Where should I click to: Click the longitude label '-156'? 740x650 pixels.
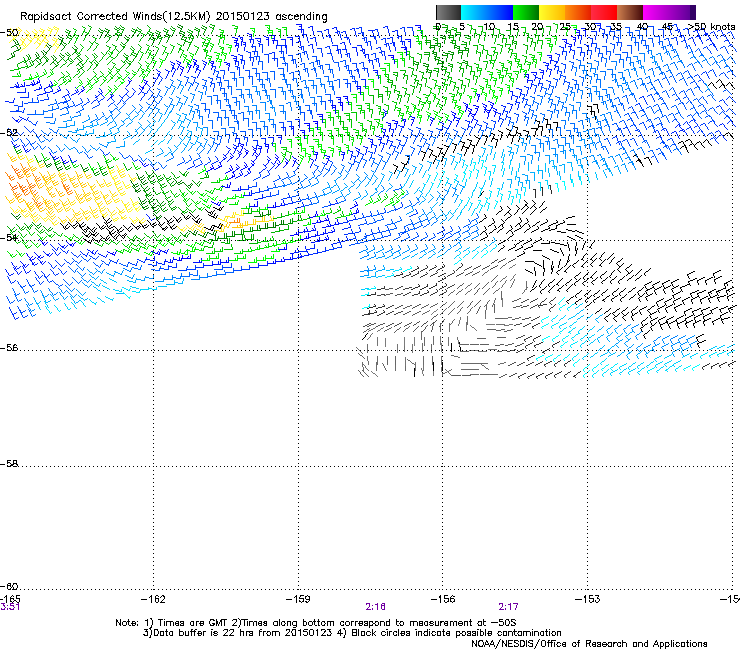pos(443,599)
